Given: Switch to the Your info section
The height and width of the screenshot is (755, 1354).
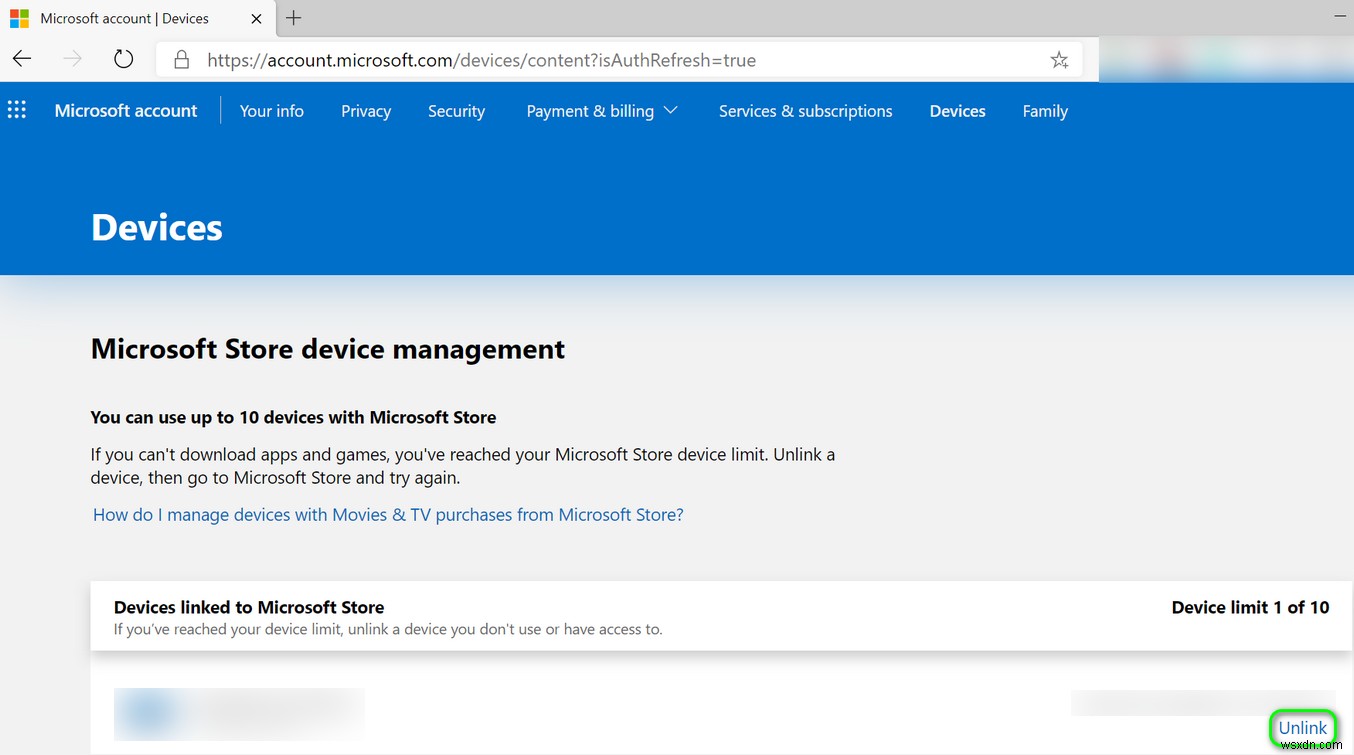Looking at the screenshot, I should (271, 111).
